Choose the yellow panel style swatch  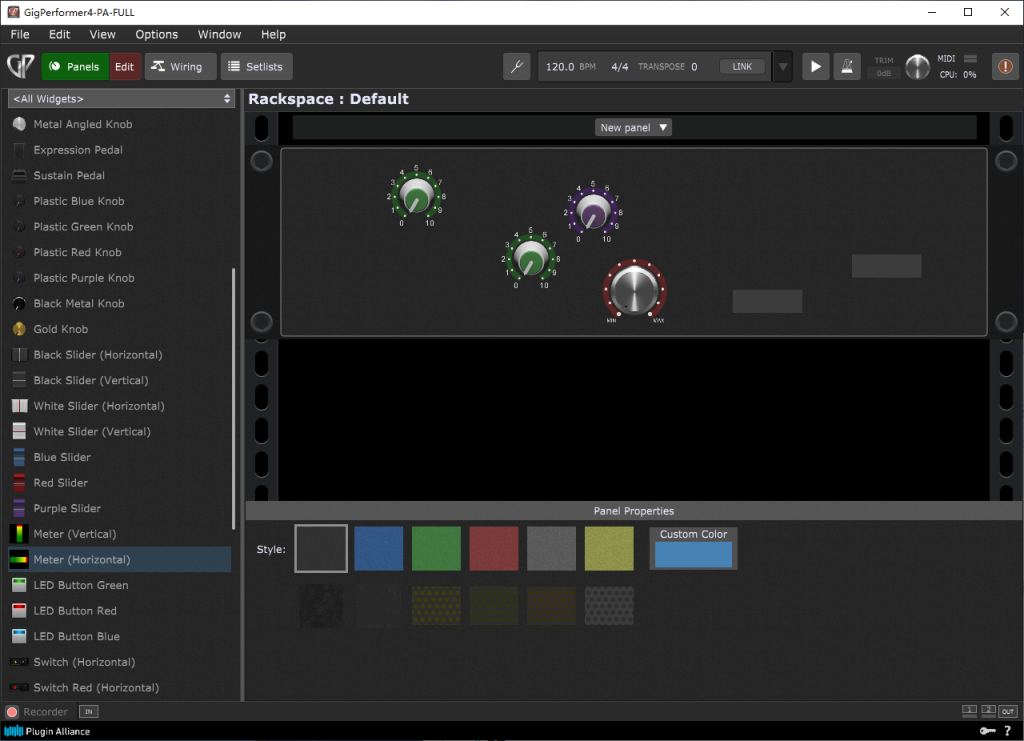pyautogui.click(x=609, y=548)
